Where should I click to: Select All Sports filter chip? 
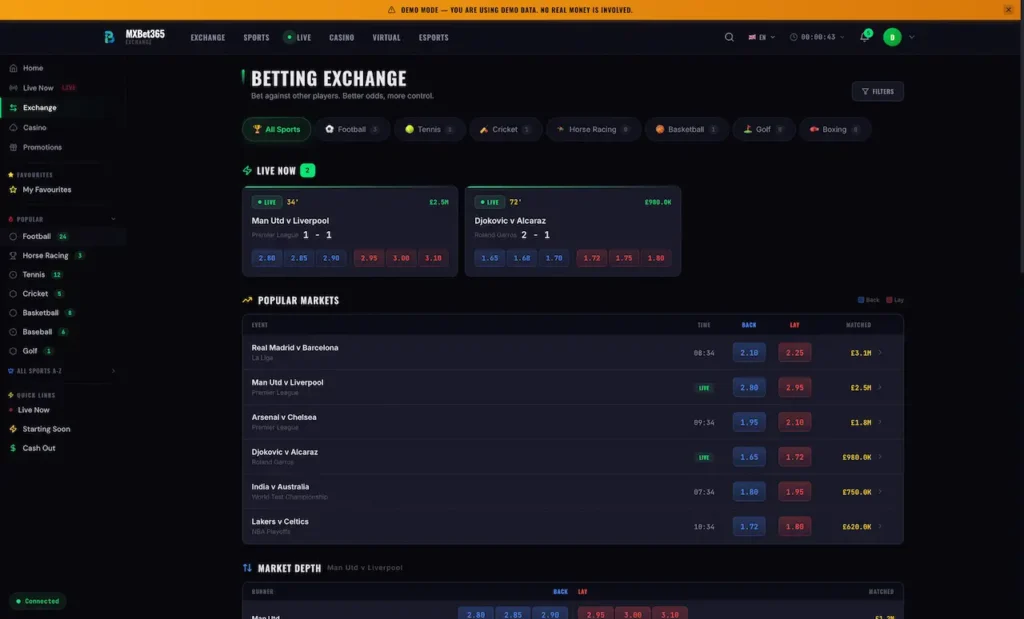pos(276,129)
